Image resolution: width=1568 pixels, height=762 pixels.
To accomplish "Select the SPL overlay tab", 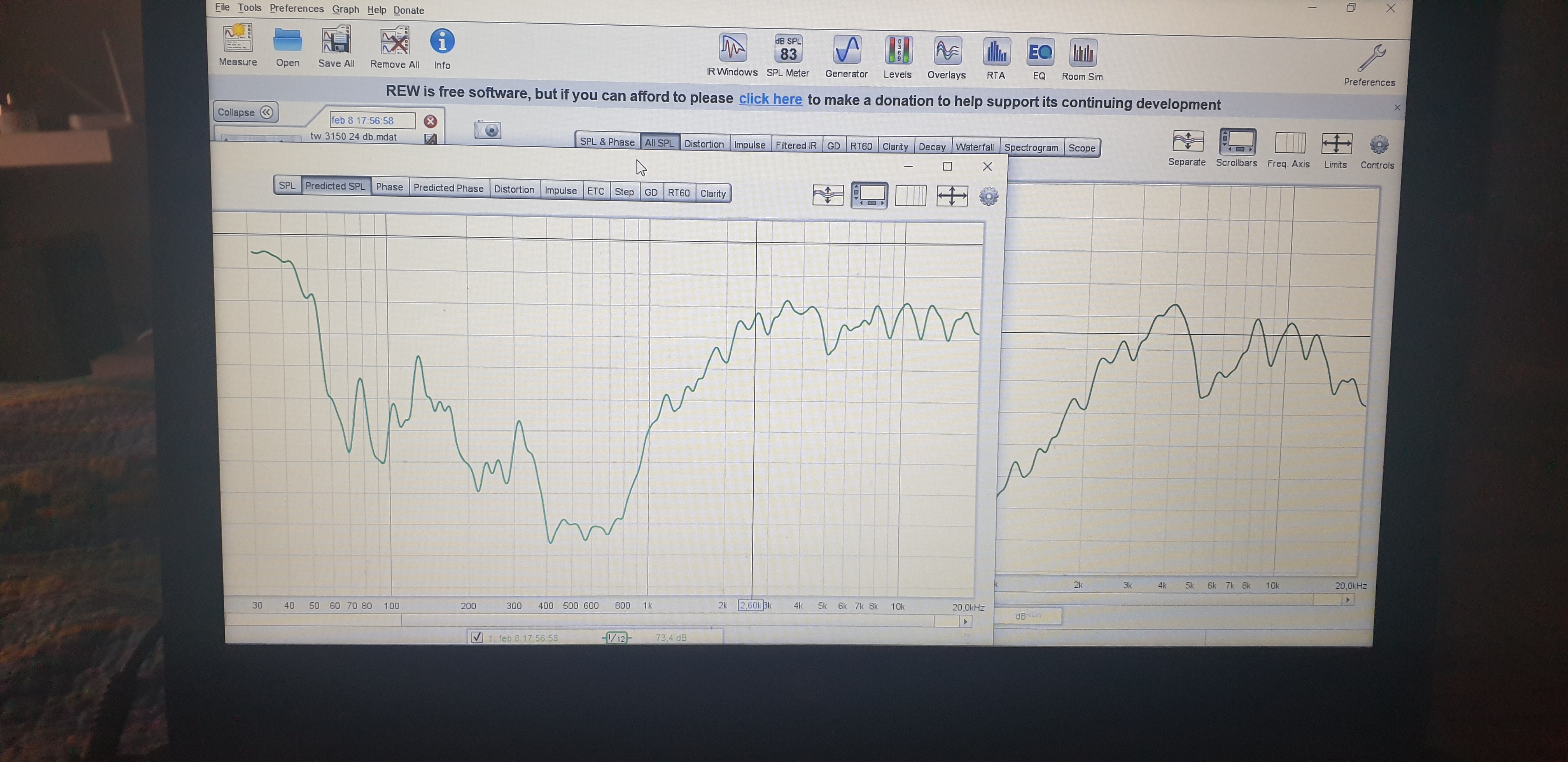I will pos(287,185).
